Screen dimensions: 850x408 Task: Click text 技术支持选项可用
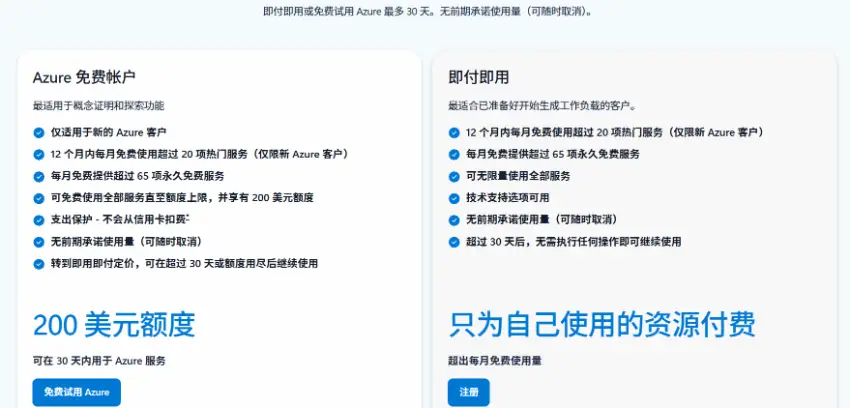[508, 198]
